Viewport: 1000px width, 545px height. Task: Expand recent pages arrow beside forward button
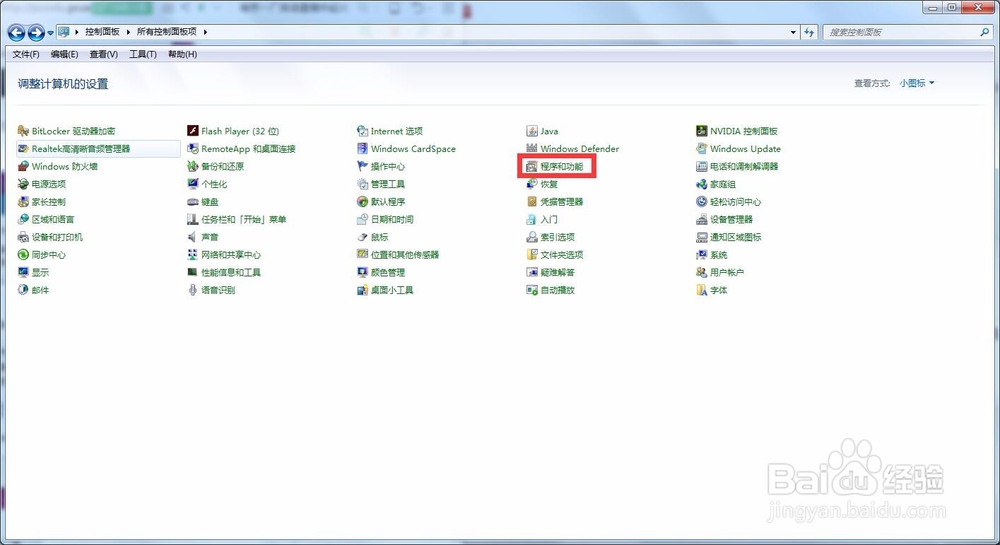(x=50, y=33)
